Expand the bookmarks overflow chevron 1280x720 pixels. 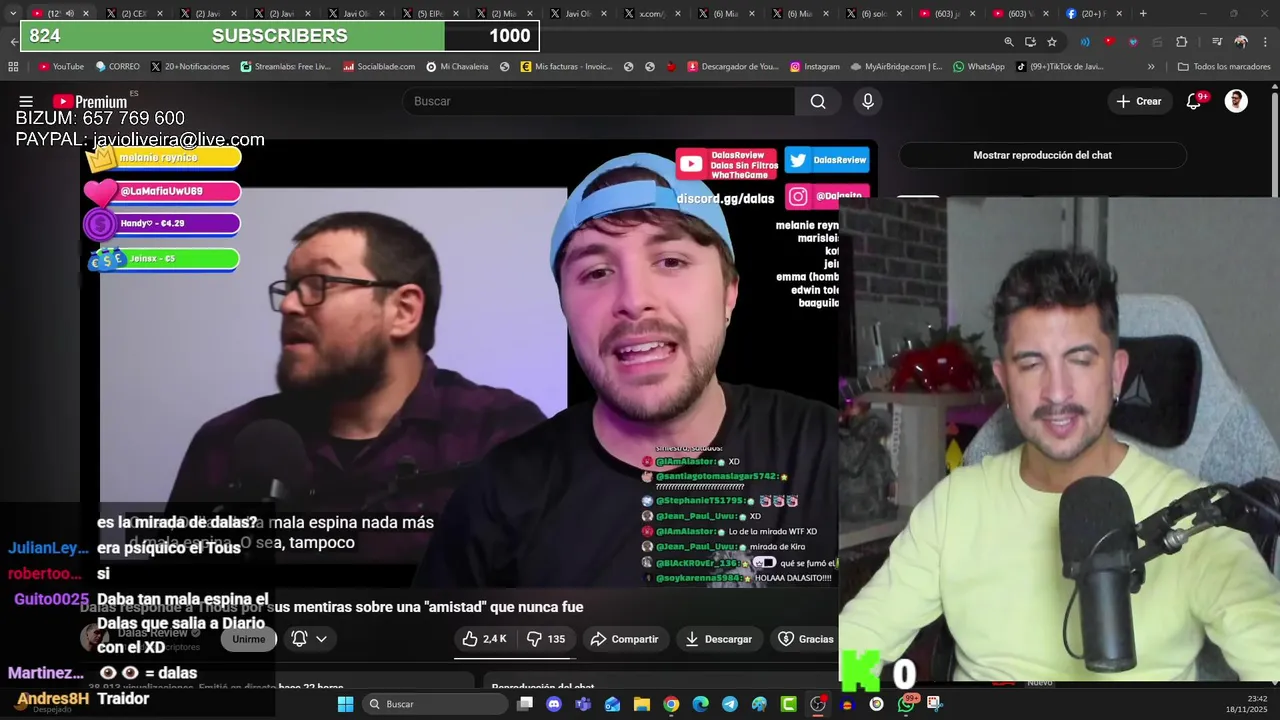(1151, 67)
